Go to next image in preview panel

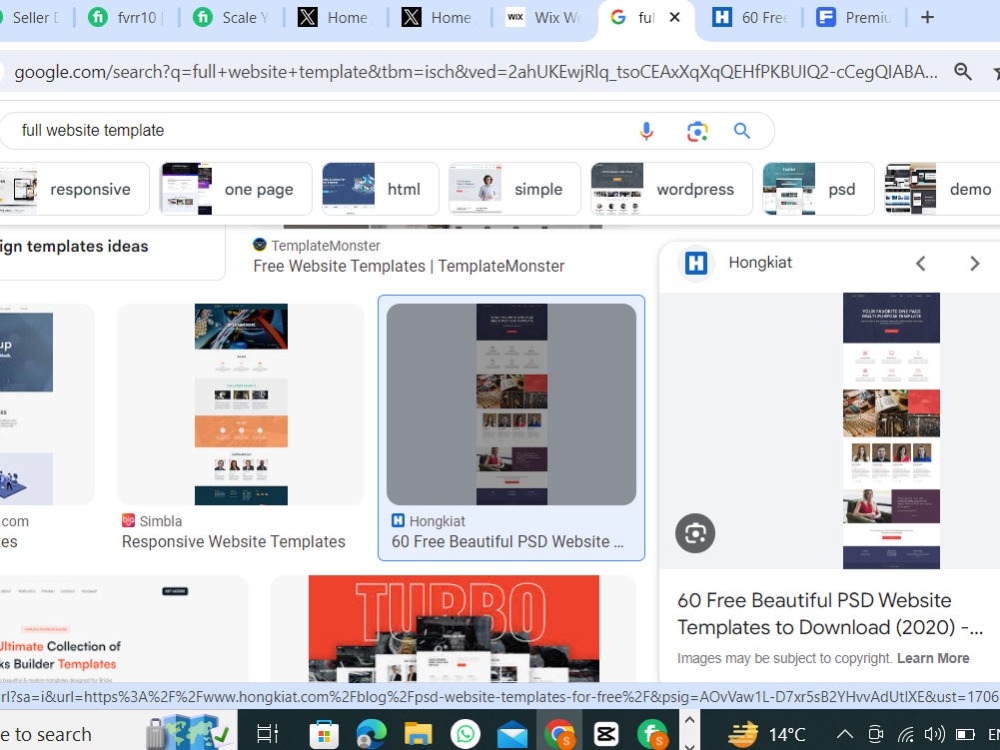(x=974, y=263)
